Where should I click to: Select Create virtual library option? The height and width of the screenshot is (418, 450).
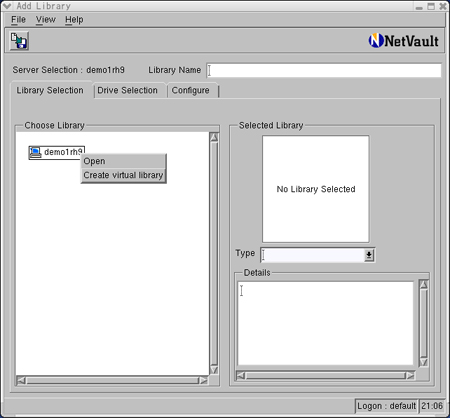(x=123, y=175)
